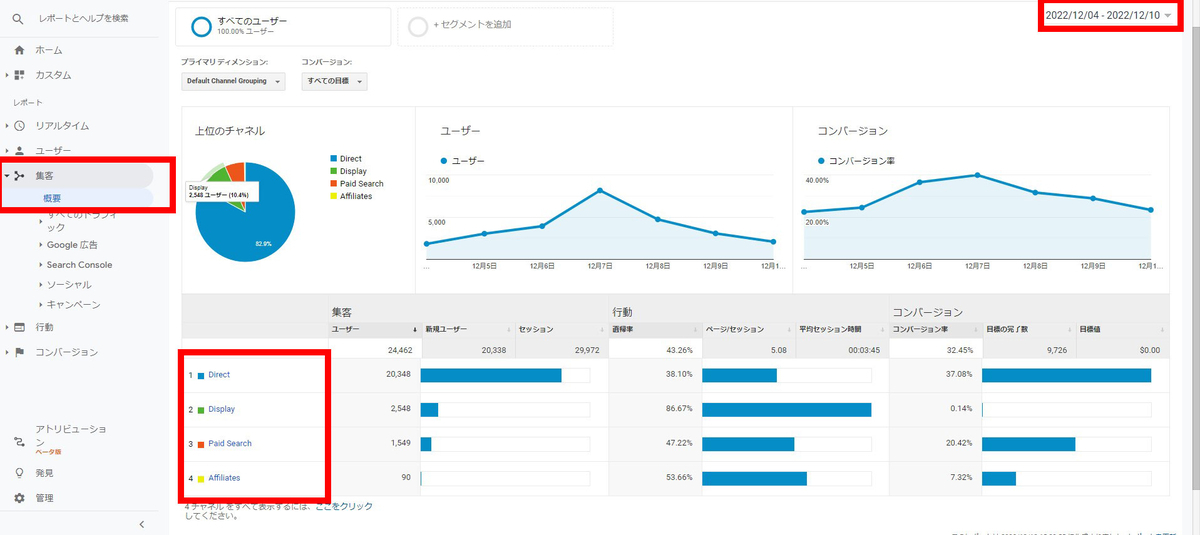Click the すべてのユーザー segment circle icon
Viewport: 1200px width, 535px height.
click(200, 26)
